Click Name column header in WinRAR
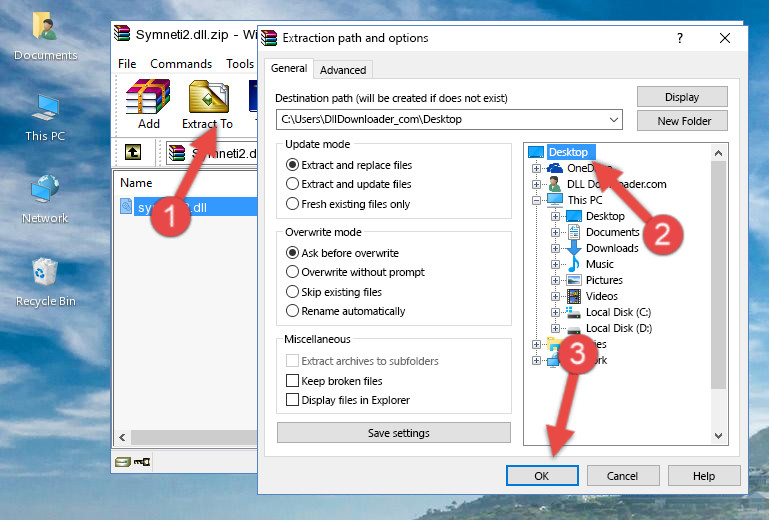This screenshot has height=520, width=769. 136,183
